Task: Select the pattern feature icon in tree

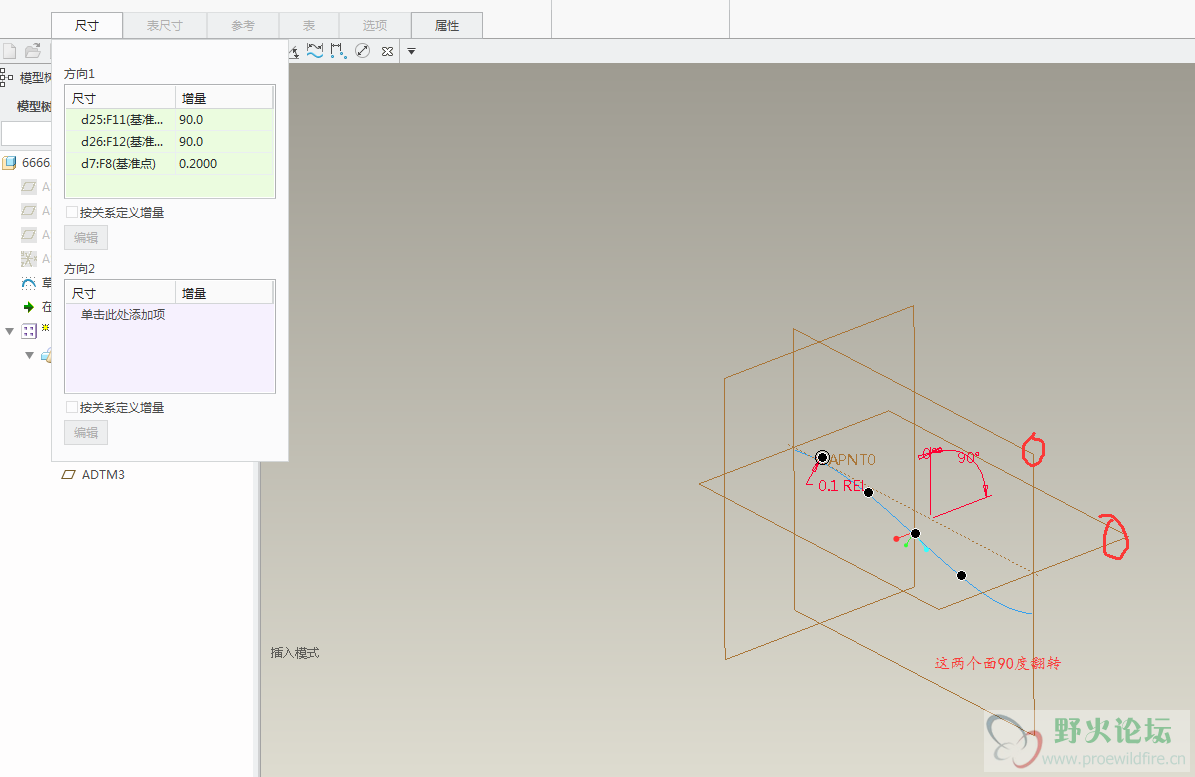Action: (x=29, y=331)
